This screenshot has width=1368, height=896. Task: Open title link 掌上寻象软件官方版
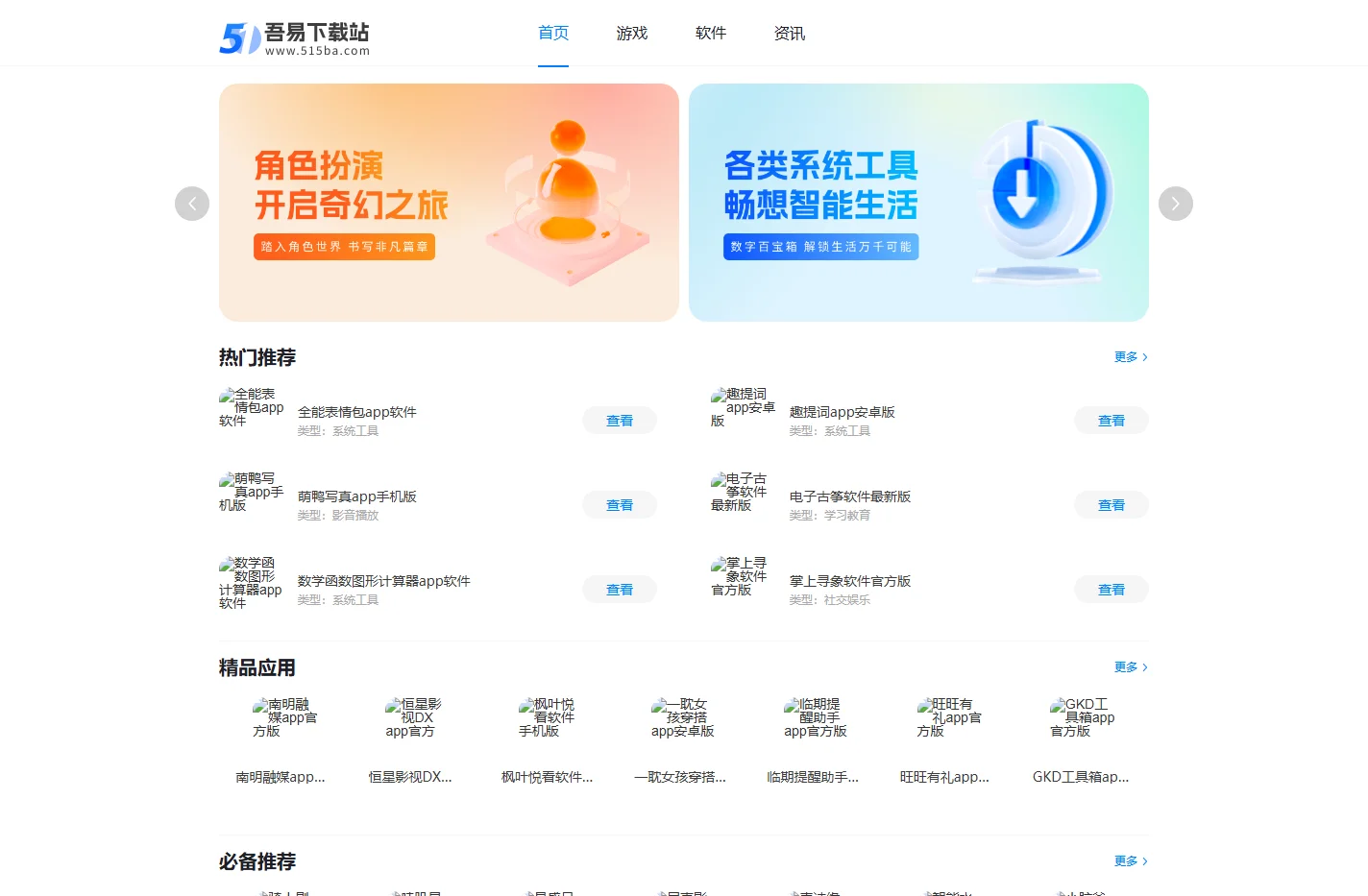coord(850,581)
